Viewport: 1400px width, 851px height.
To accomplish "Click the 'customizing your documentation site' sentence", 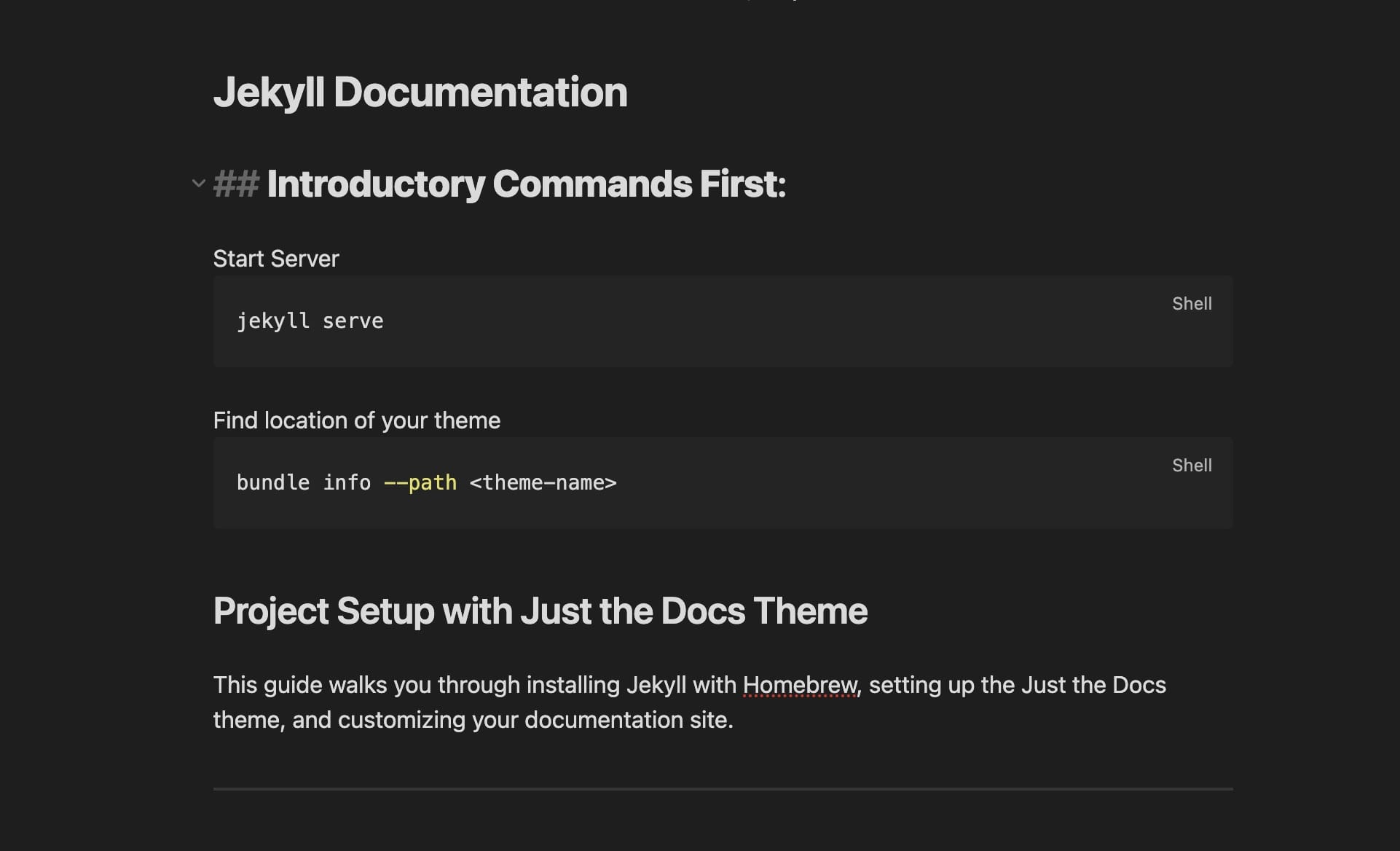I will pyautogui.click(x=535, y=720).
